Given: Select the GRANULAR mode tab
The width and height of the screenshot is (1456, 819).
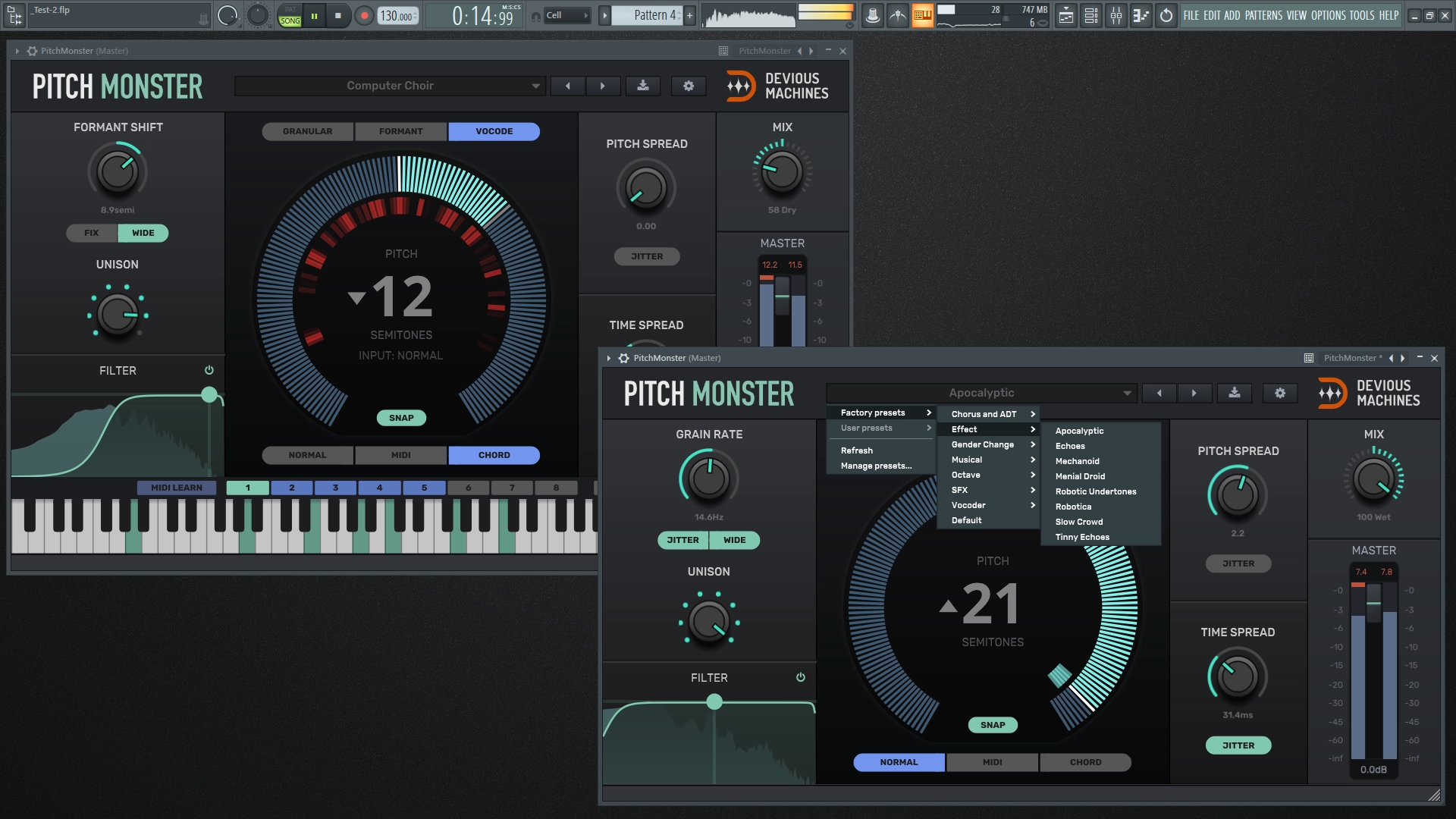Looking at the screenshot, I should [x=308, y=131].
